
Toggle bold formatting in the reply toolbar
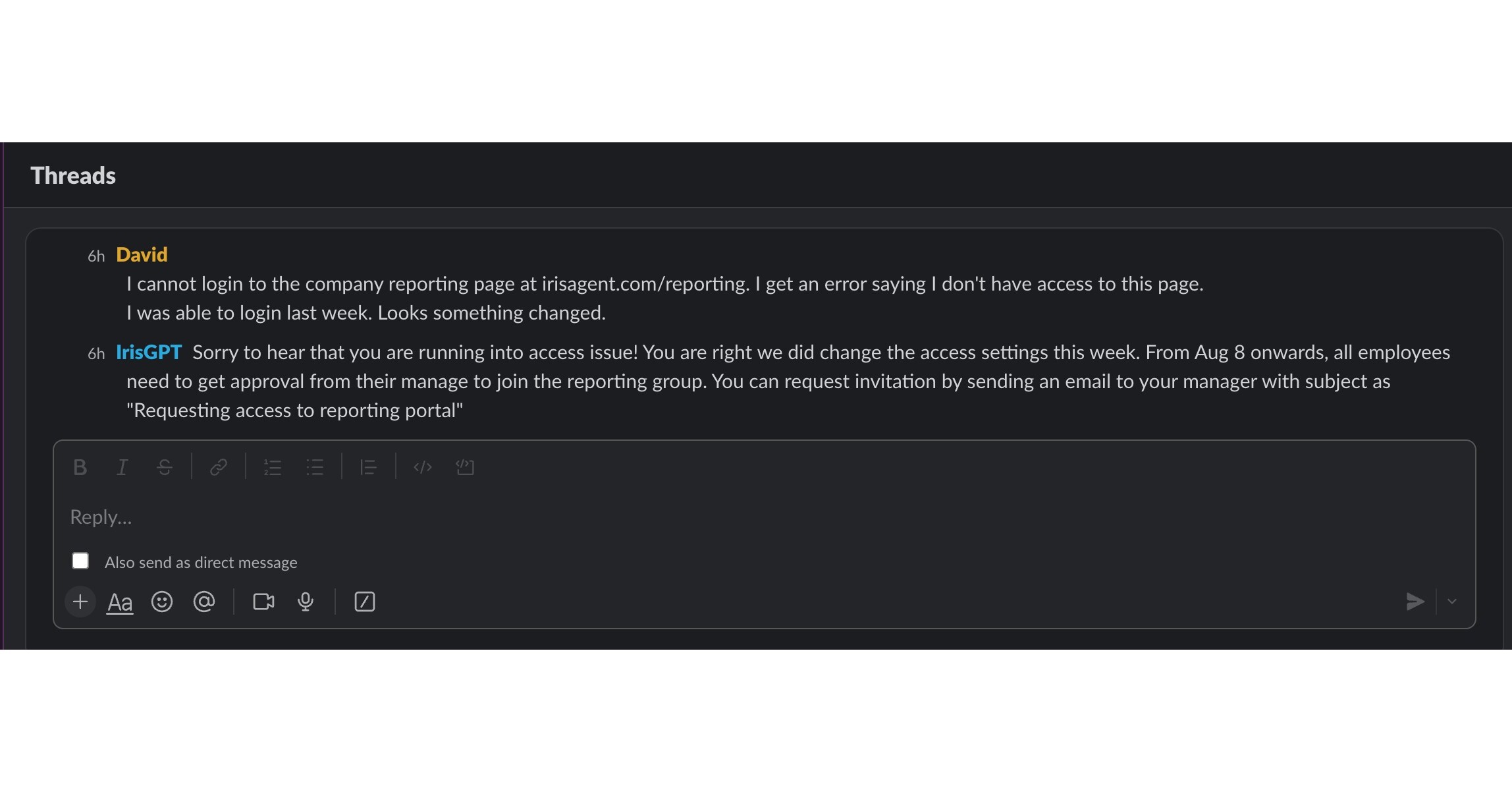pyautogui.click(x=80, y=467)
